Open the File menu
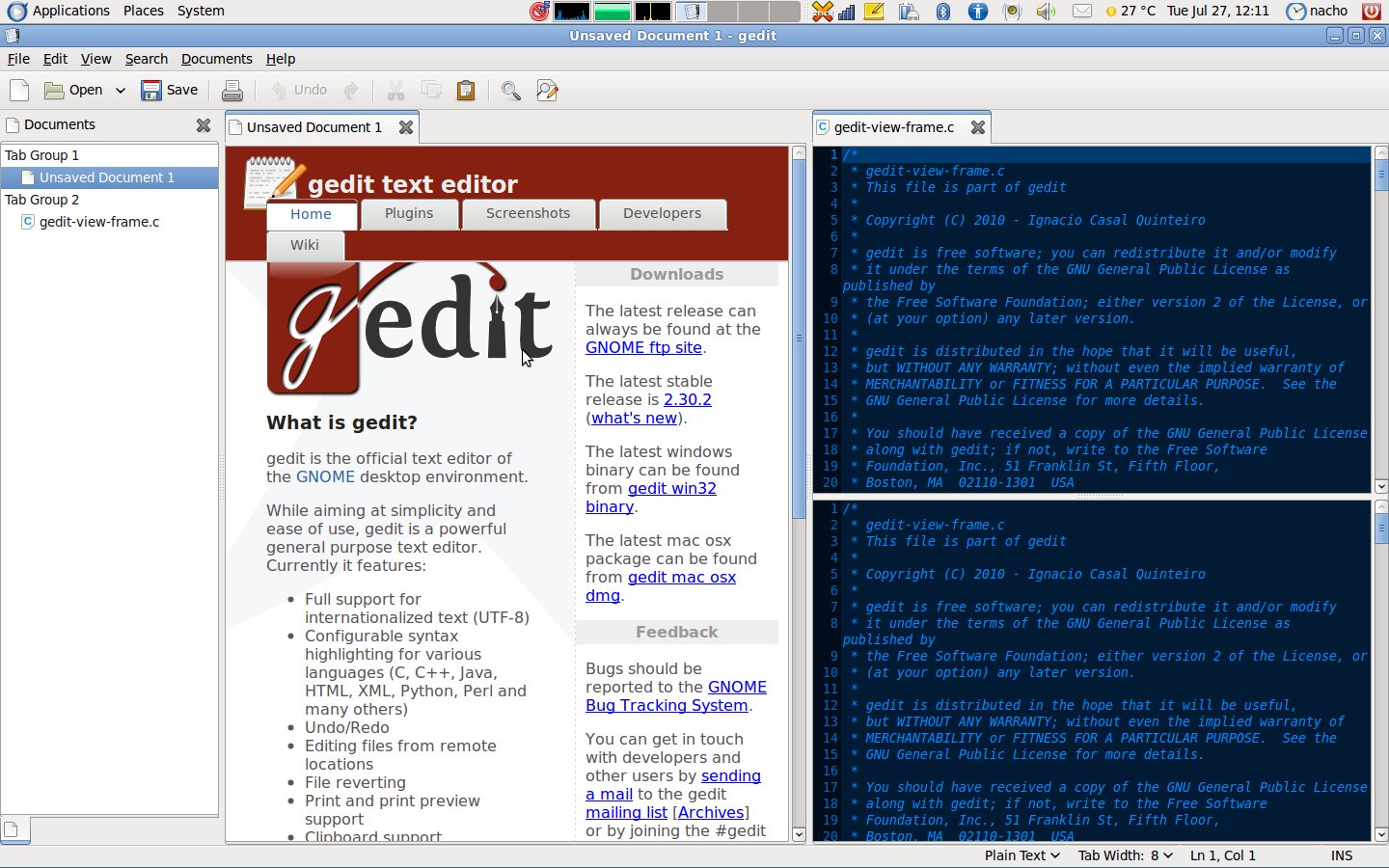 coord(18,59)
